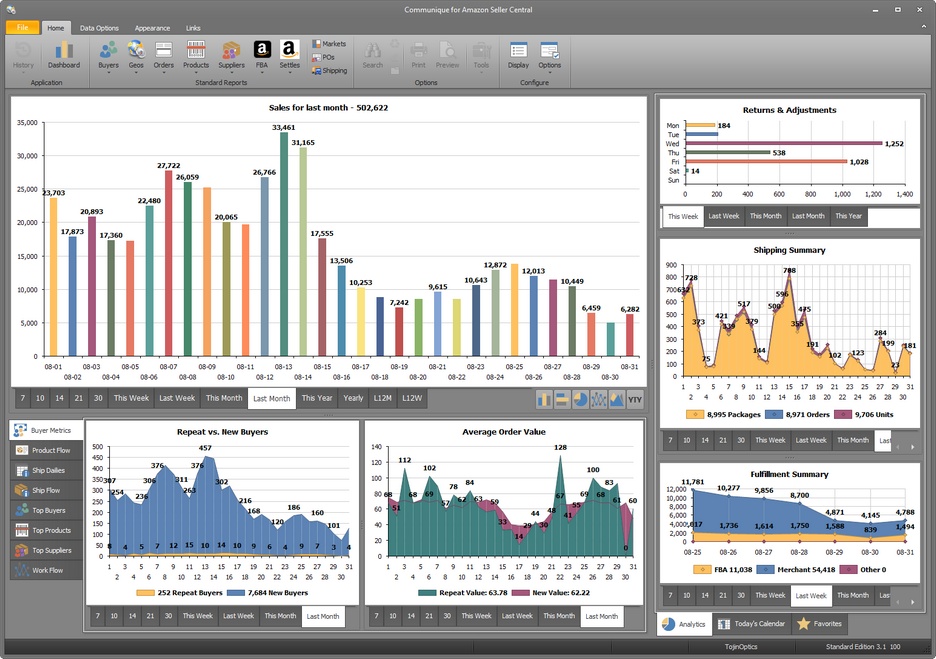This screenshot has width=936, height=659.
Task: Open Today's Calendar tab
Action: click(x=752, y=624)
